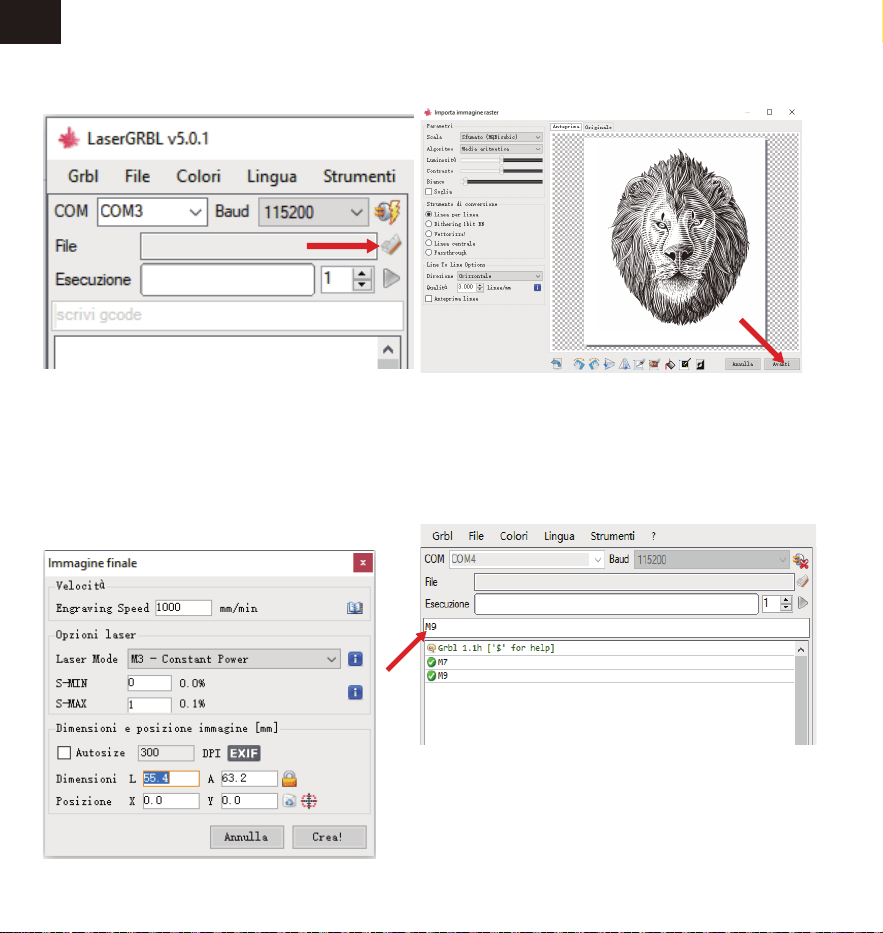This screenshot has height=933, width=883.
Task: Invert colors icon in raster import toolbar
Action: pyautogui.click(x=700, y=364)
